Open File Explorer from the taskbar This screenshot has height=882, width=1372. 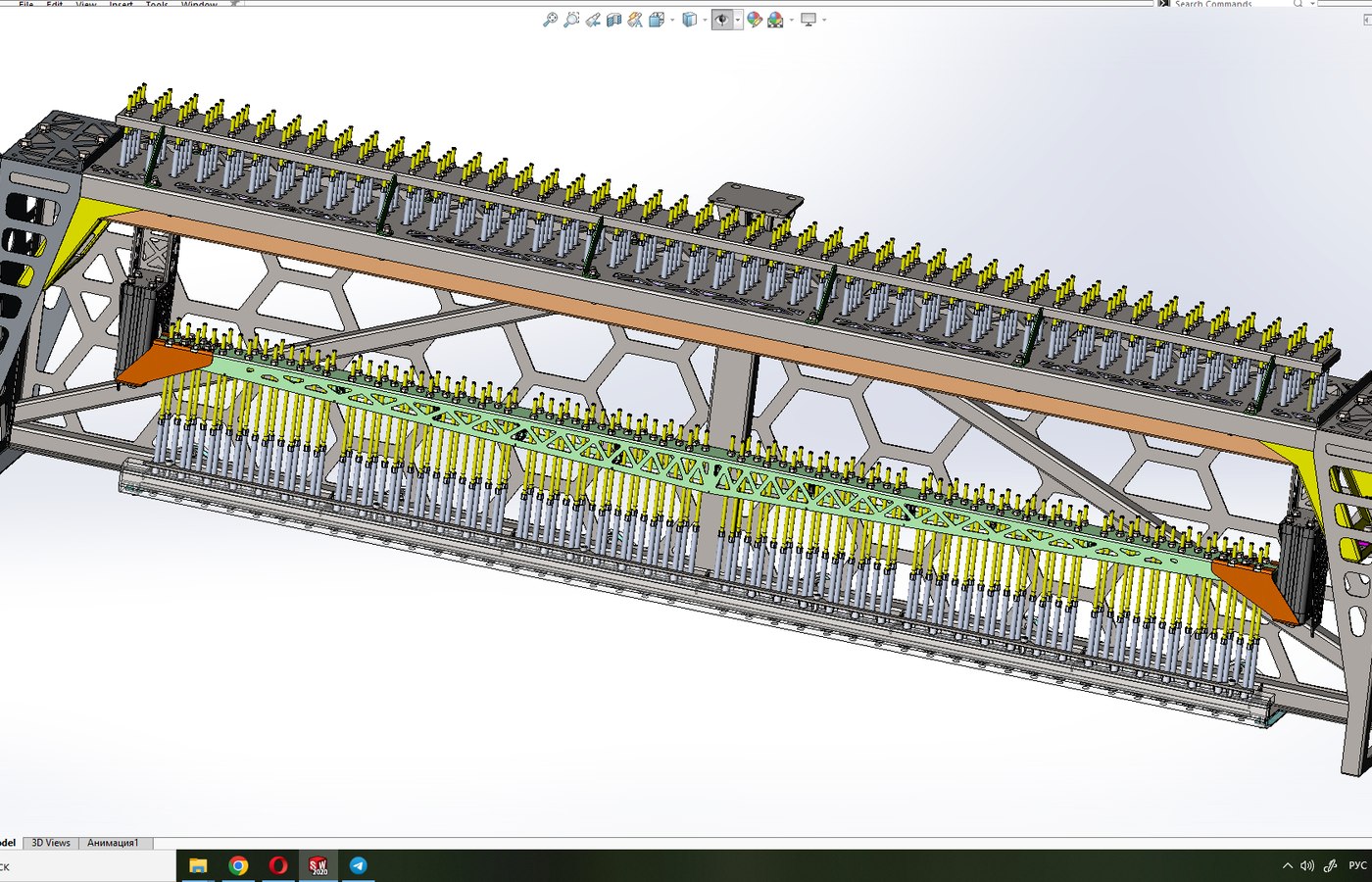coord(198,865)
